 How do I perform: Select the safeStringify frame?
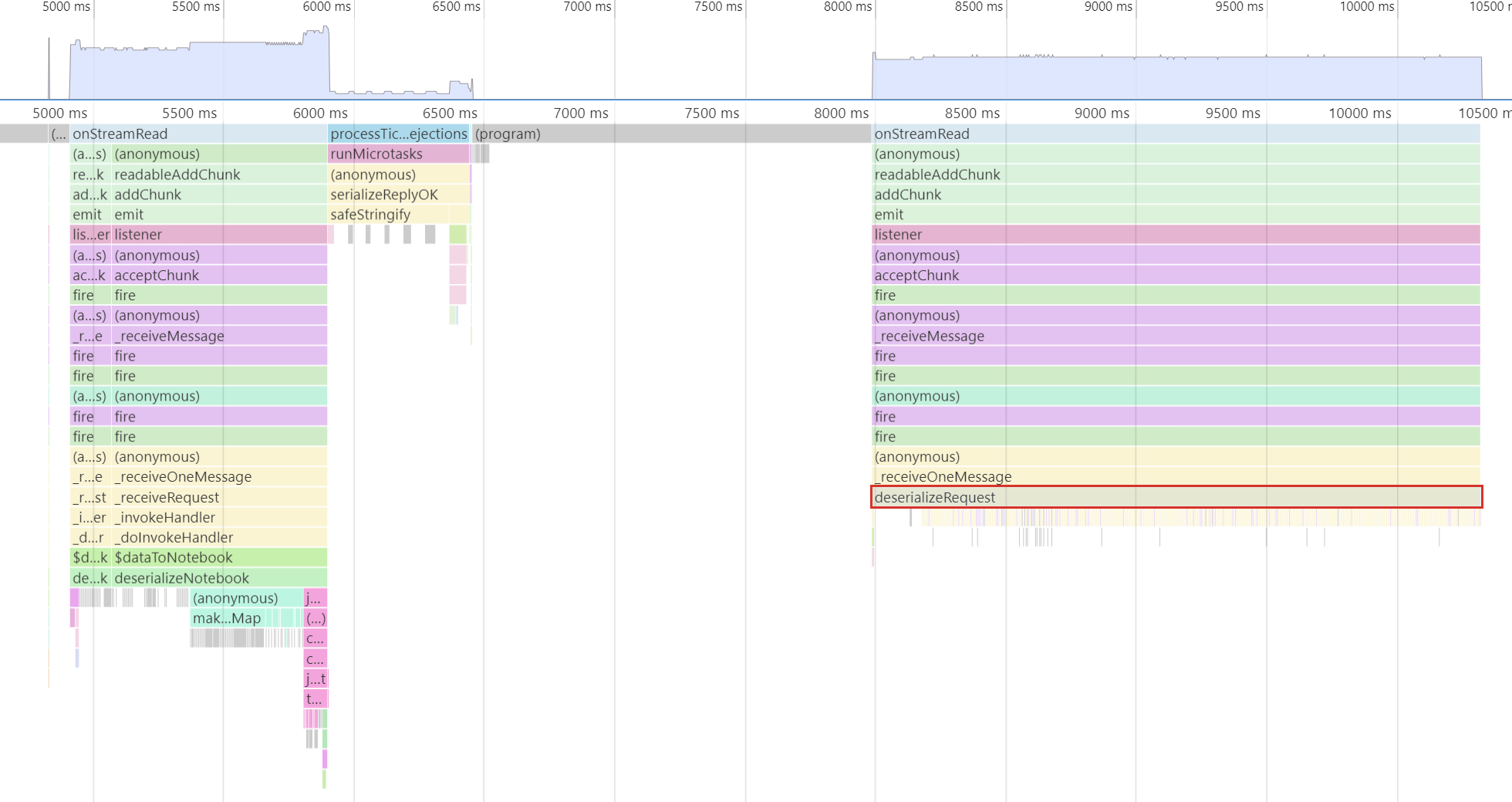(388, 215)
